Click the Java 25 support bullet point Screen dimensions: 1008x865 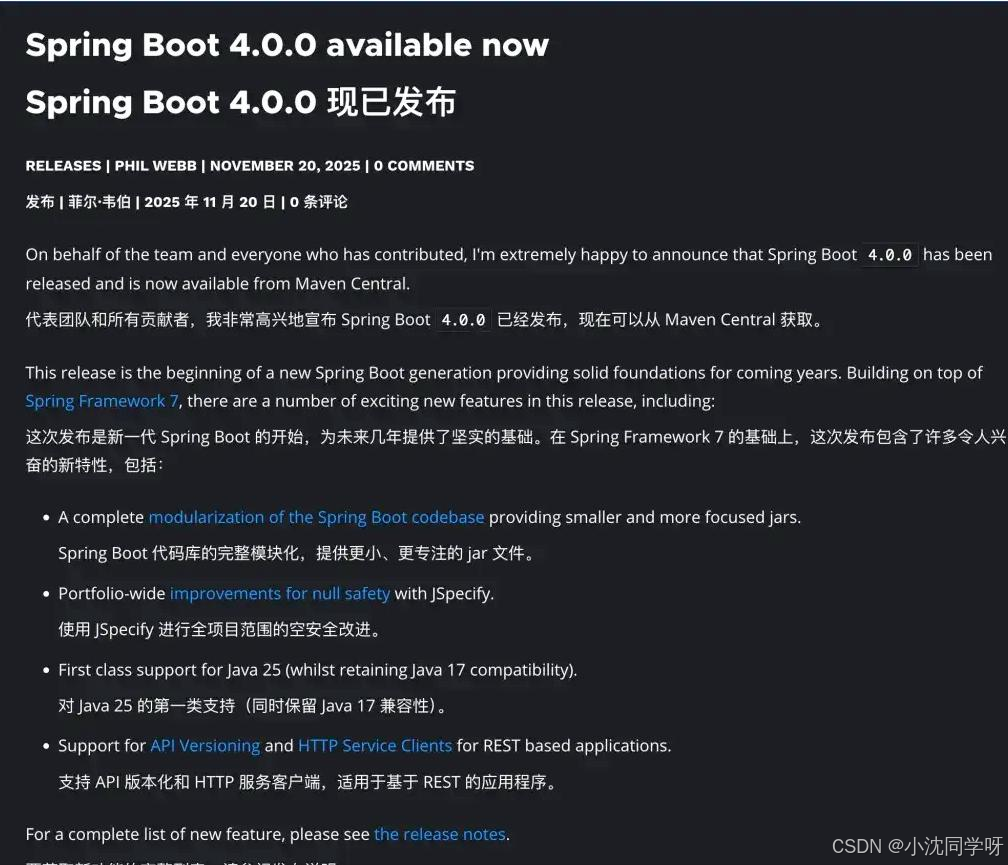click(x=318, y=670)
